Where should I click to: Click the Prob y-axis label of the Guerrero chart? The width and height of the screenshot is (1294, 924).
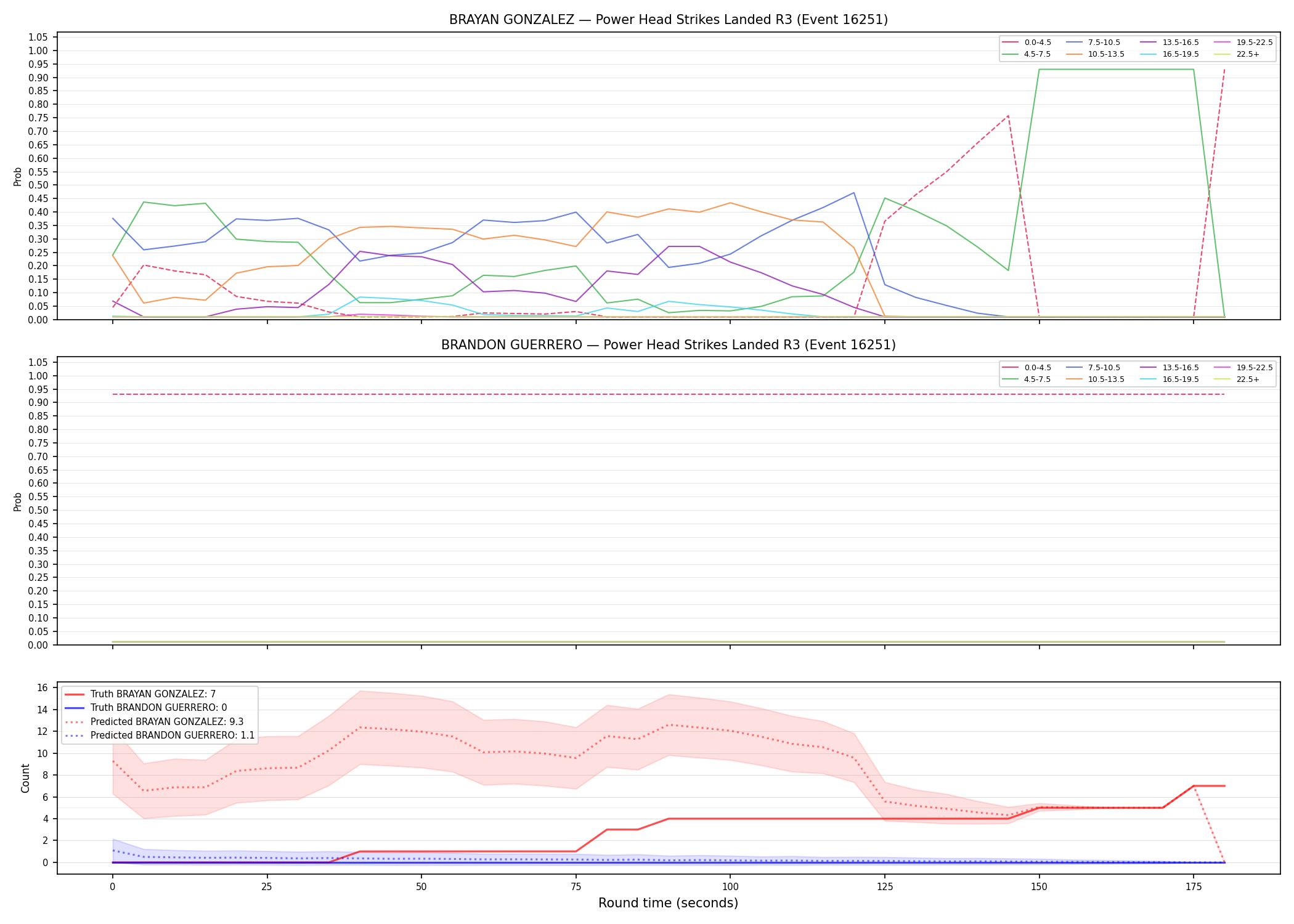18,501
